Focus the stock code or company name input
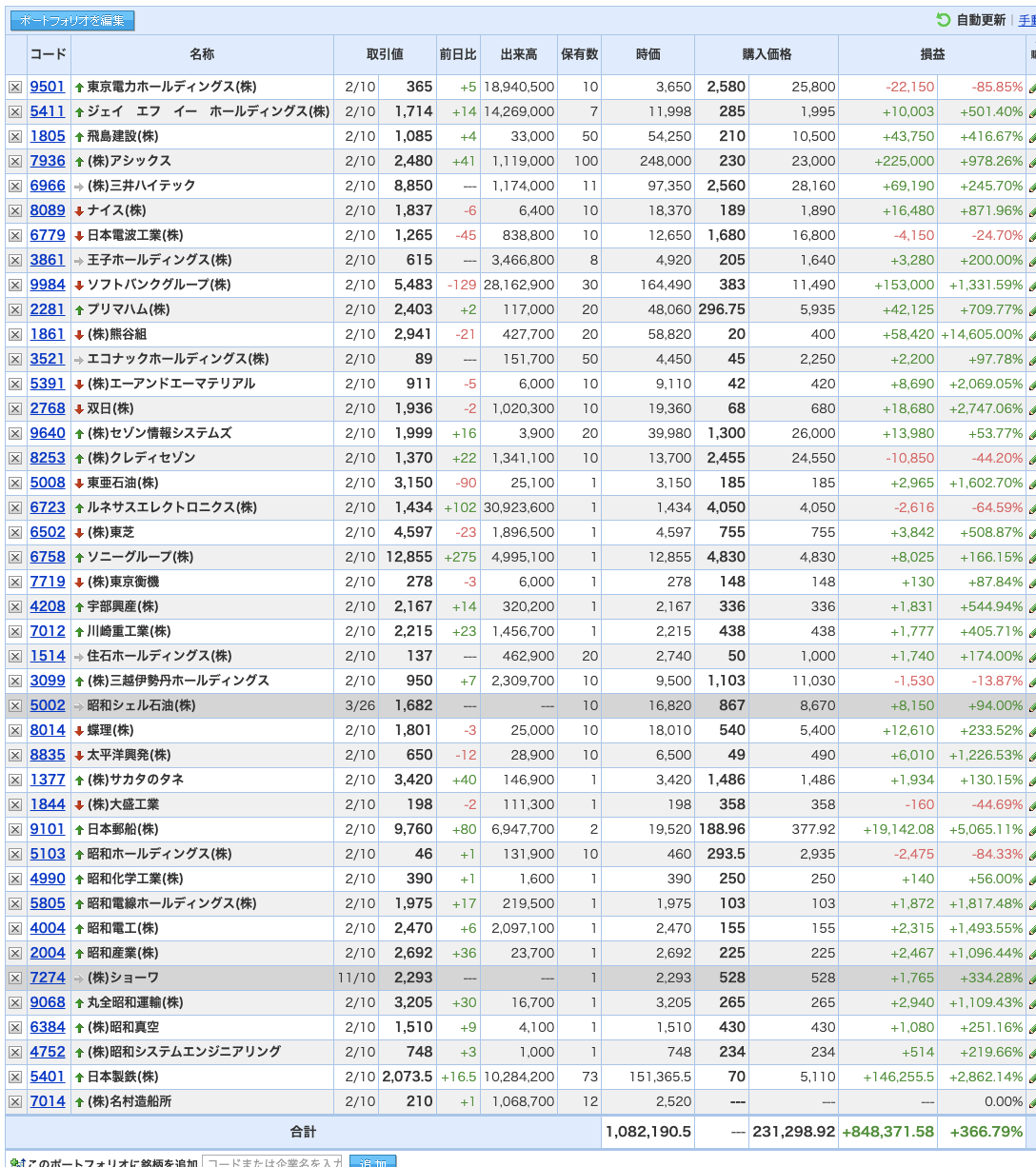Image resolution: width=1036 pixels, height=1167 pixels. 272,1162
